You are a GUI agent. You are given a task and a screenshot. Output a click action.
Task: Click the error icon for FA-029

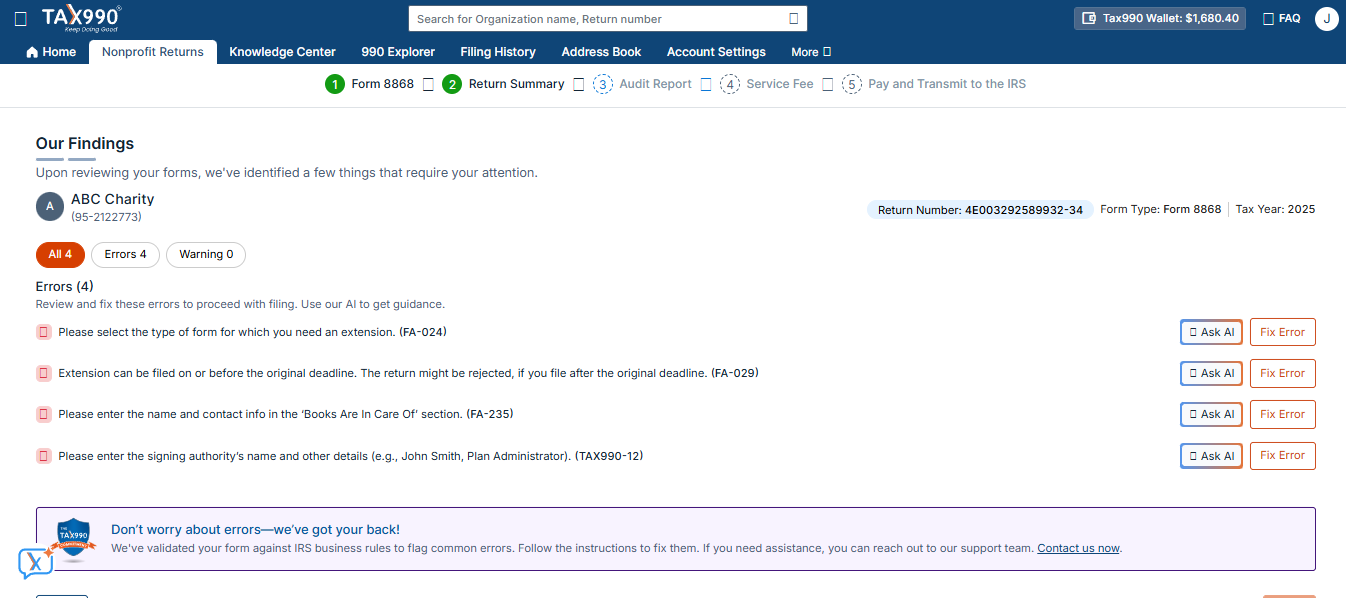(x=44, y=373)
